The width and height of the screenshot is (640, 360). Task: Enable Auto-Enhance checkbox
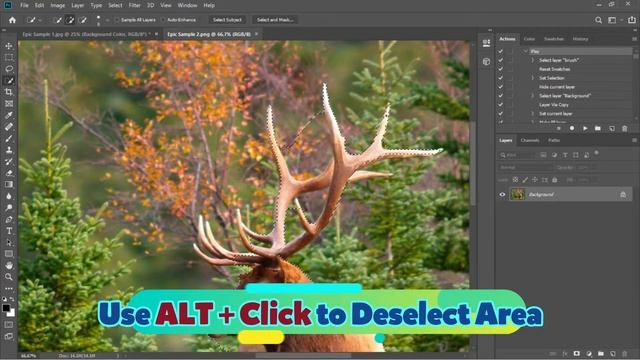click(x=163, y=20)
